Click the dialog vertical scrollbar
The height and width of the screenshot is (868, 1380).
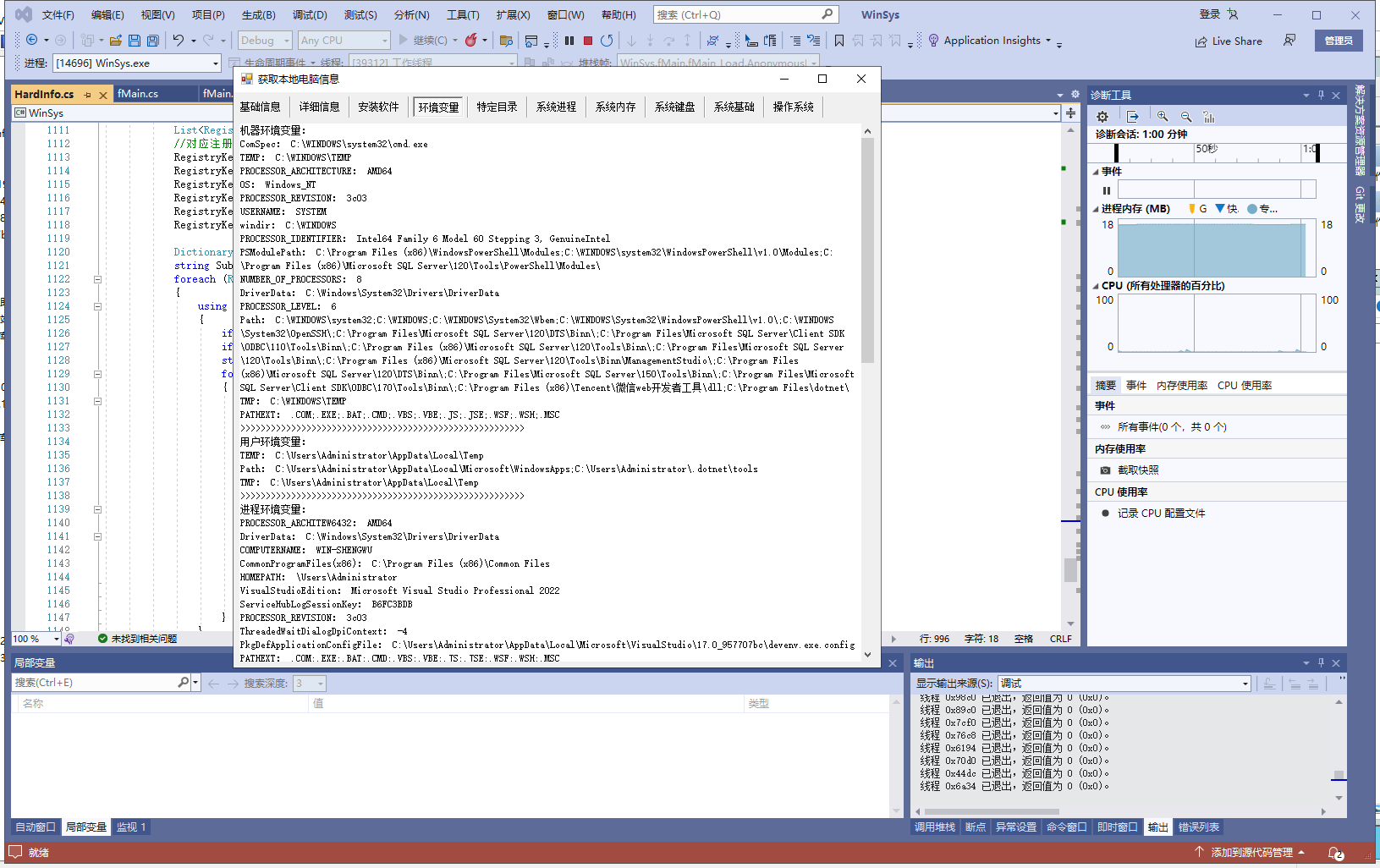pyautogui.click(x=867, y=393)
